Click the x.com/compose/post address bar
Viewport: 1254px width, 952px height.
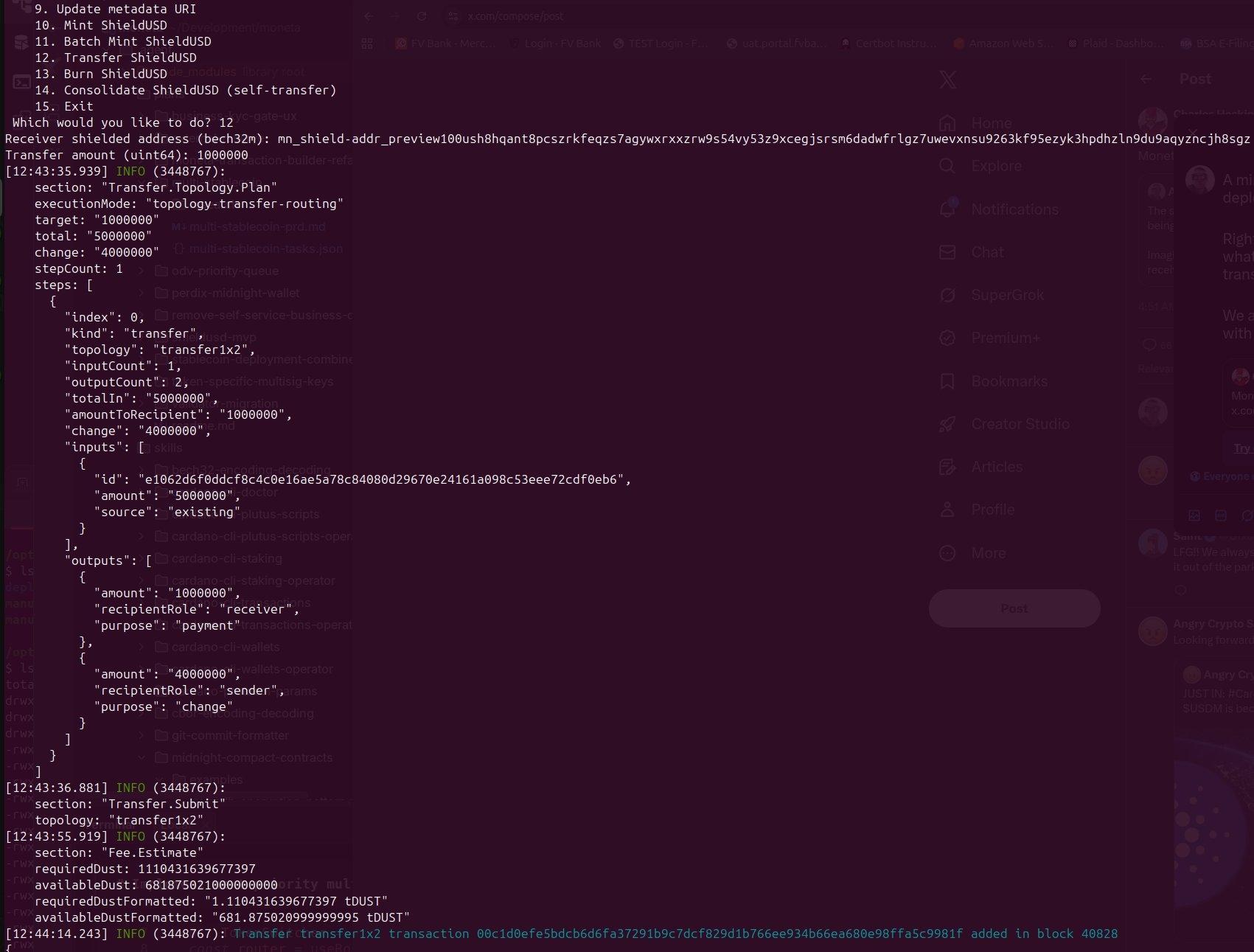click(x=516, y=16)
